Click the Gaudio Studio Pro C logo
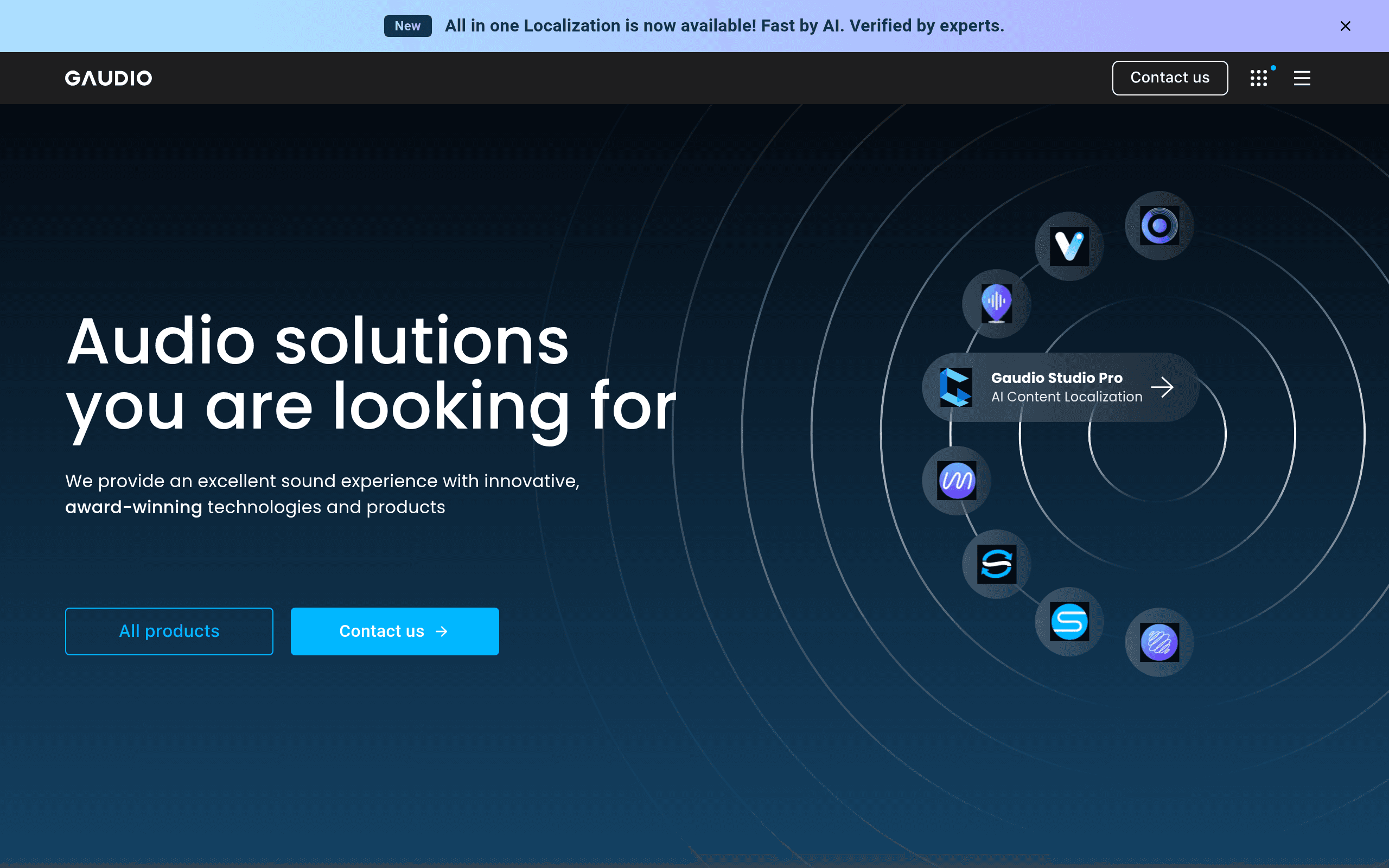 click(955, 387)
